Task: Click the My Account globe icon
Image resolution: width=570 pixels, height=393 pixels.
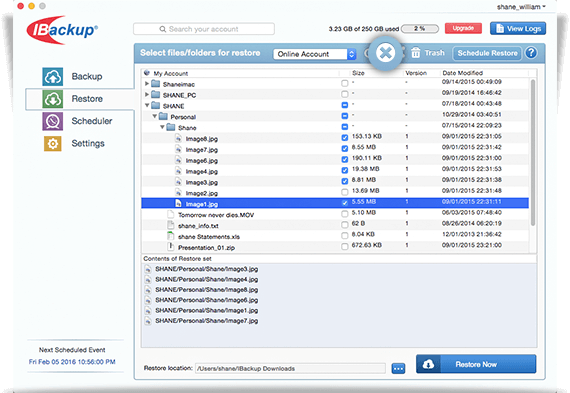Action: [147, 73]
